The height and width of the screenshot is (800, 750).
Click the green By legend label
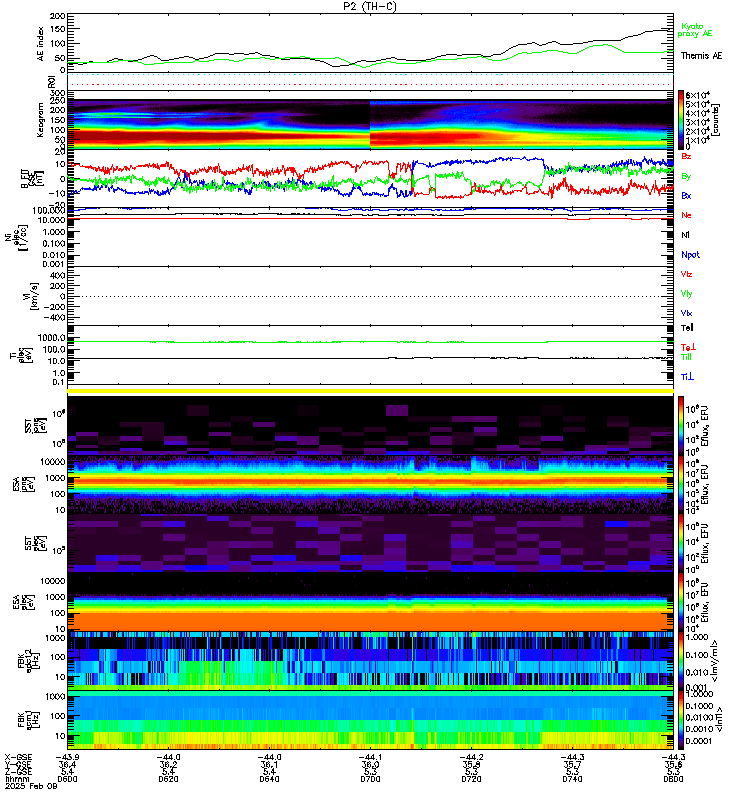tap(686, 176)
